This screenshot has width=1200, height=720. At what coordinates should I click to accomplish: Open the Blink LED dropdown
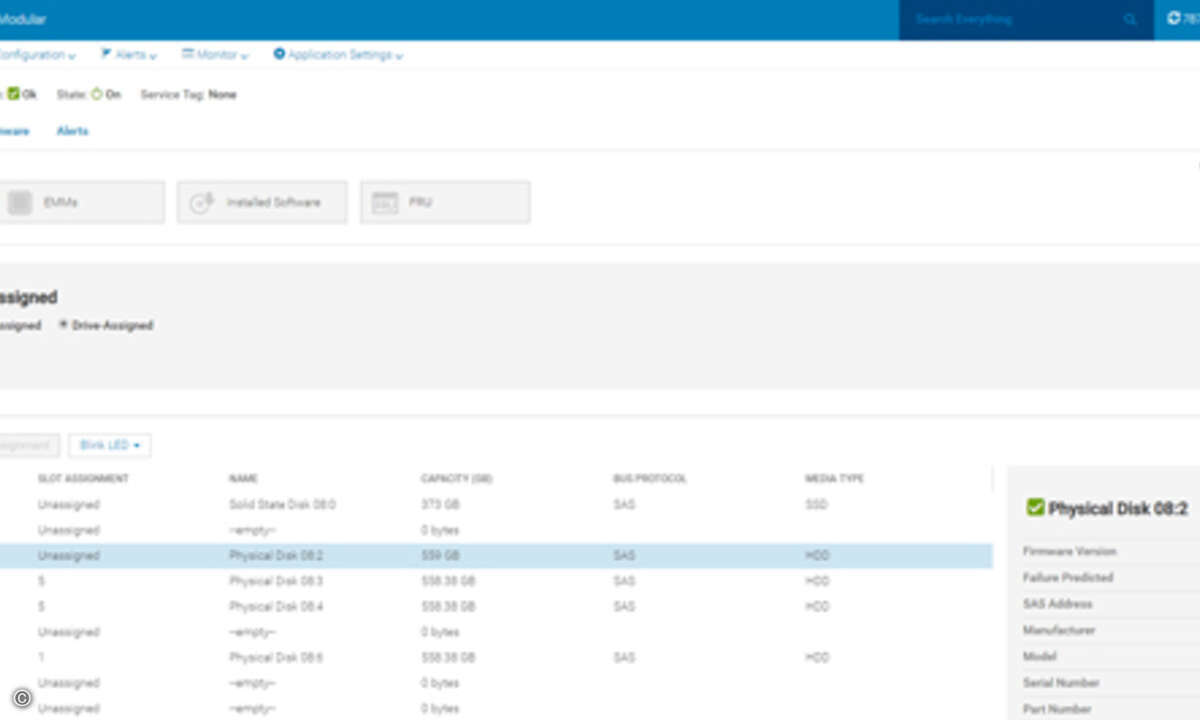pos(110,445)
